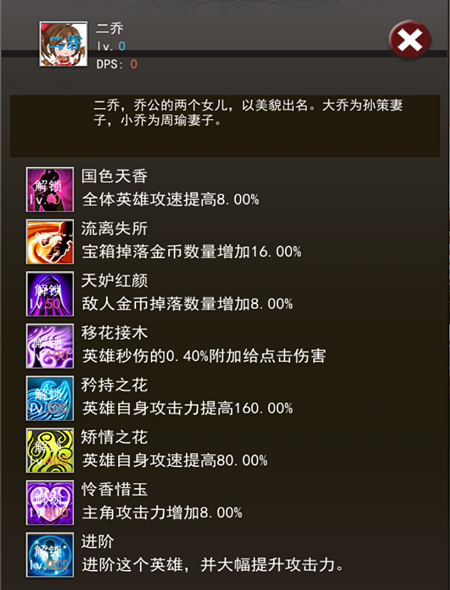Tap the 怜香惜玉 heart icon
The image size is (450, 590).
[50, 503]
